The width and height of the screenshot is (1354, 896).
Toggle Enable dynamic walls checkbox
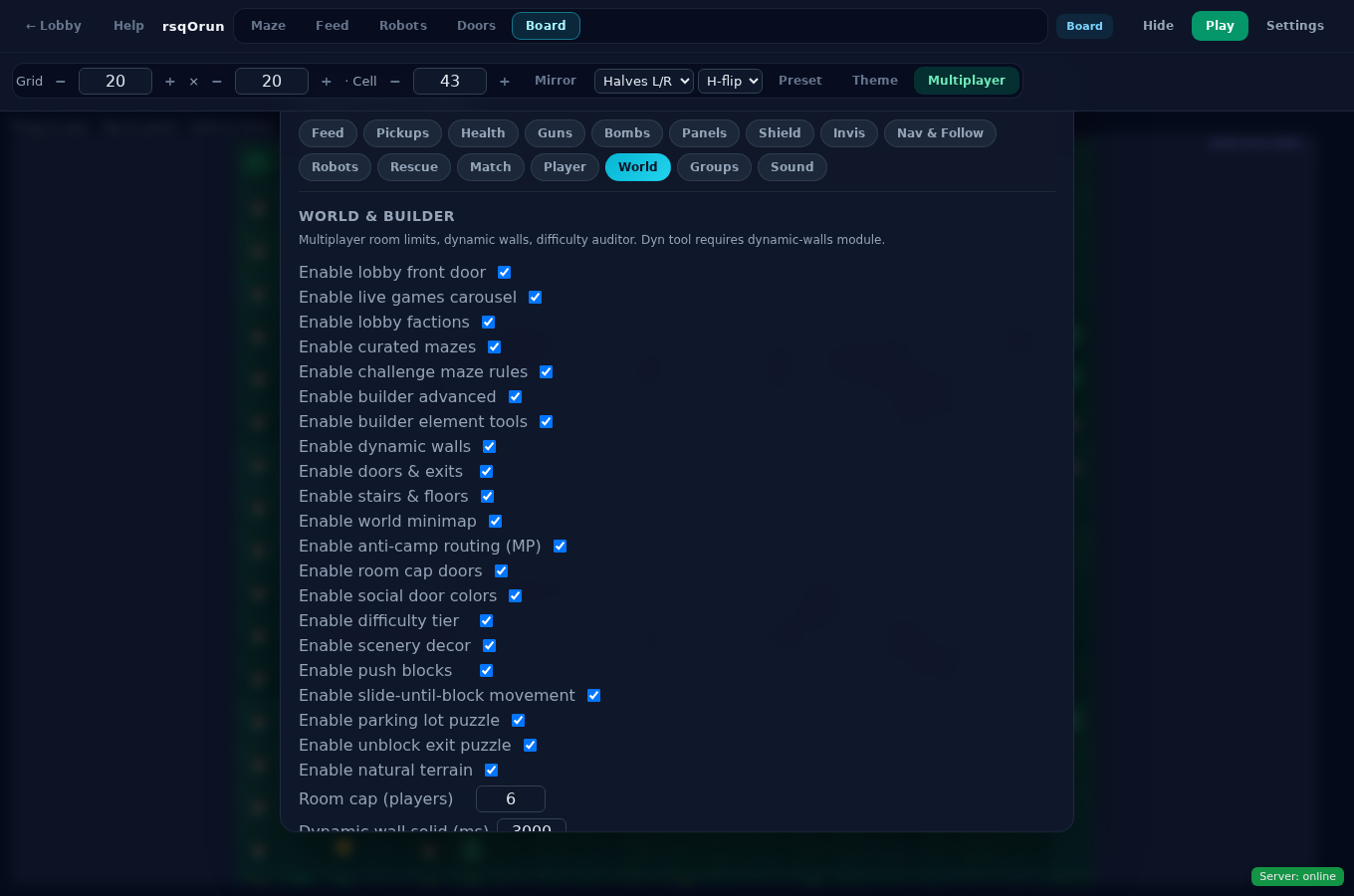click(489, 447)
